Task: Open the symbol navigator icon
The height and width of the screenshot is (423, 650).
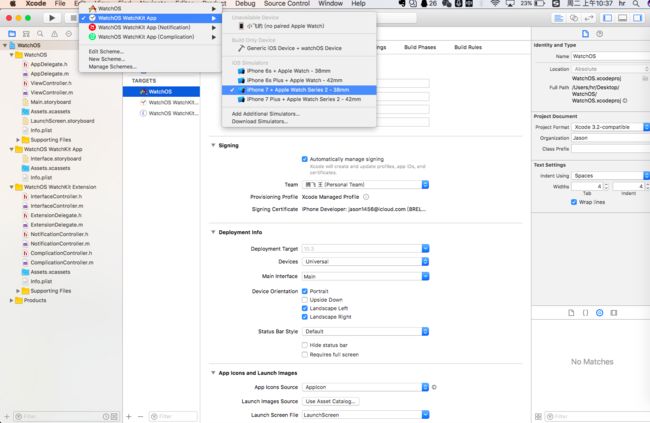Action: pos(26,34)
